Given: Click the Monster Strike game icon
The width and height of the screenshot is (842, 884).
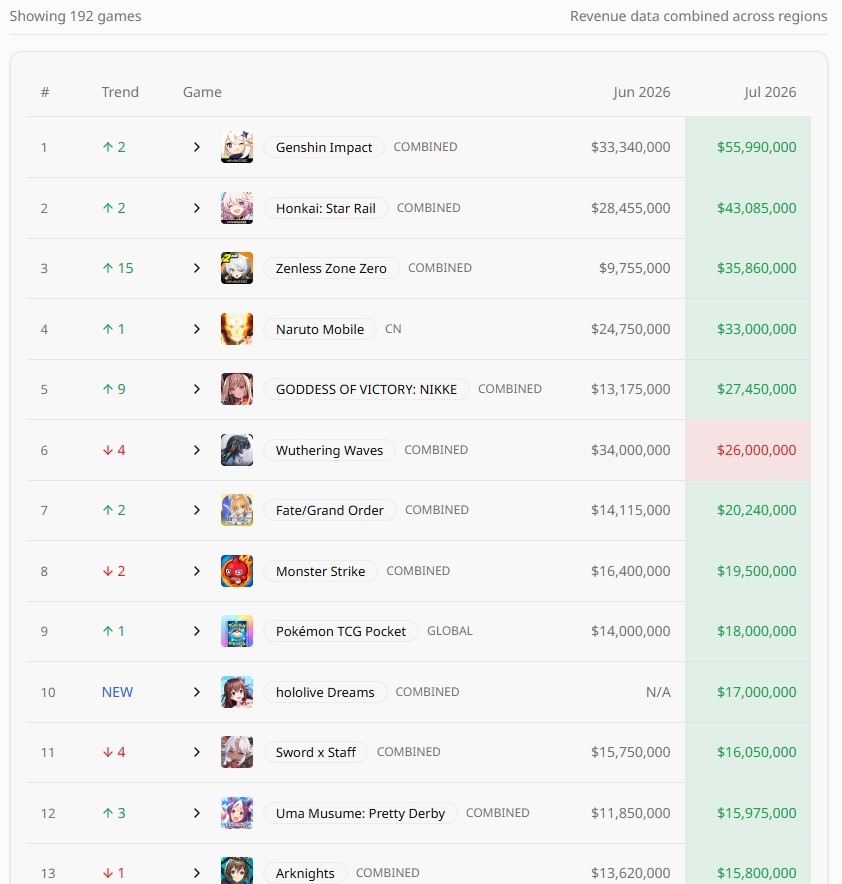Looking at the screenshot, I should (x=237, y=571).
